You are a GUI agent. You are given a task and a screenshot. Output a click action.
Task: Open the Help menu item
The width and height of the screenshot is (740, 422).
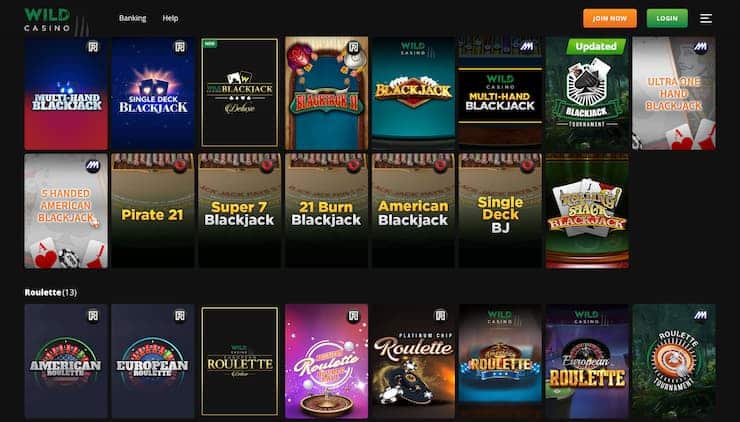[x=170, y=18]
